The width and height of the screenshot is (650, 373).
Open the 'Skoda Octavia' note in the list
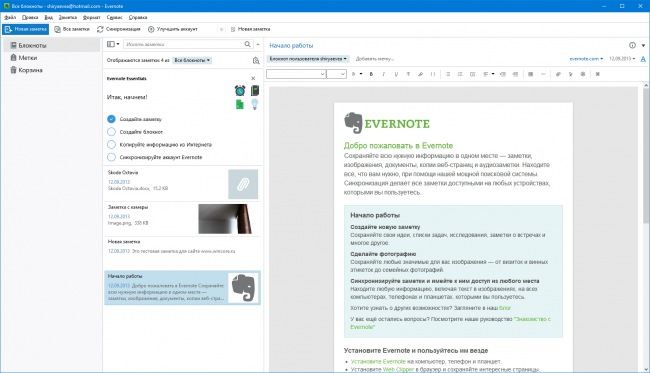tap(182, 184)
